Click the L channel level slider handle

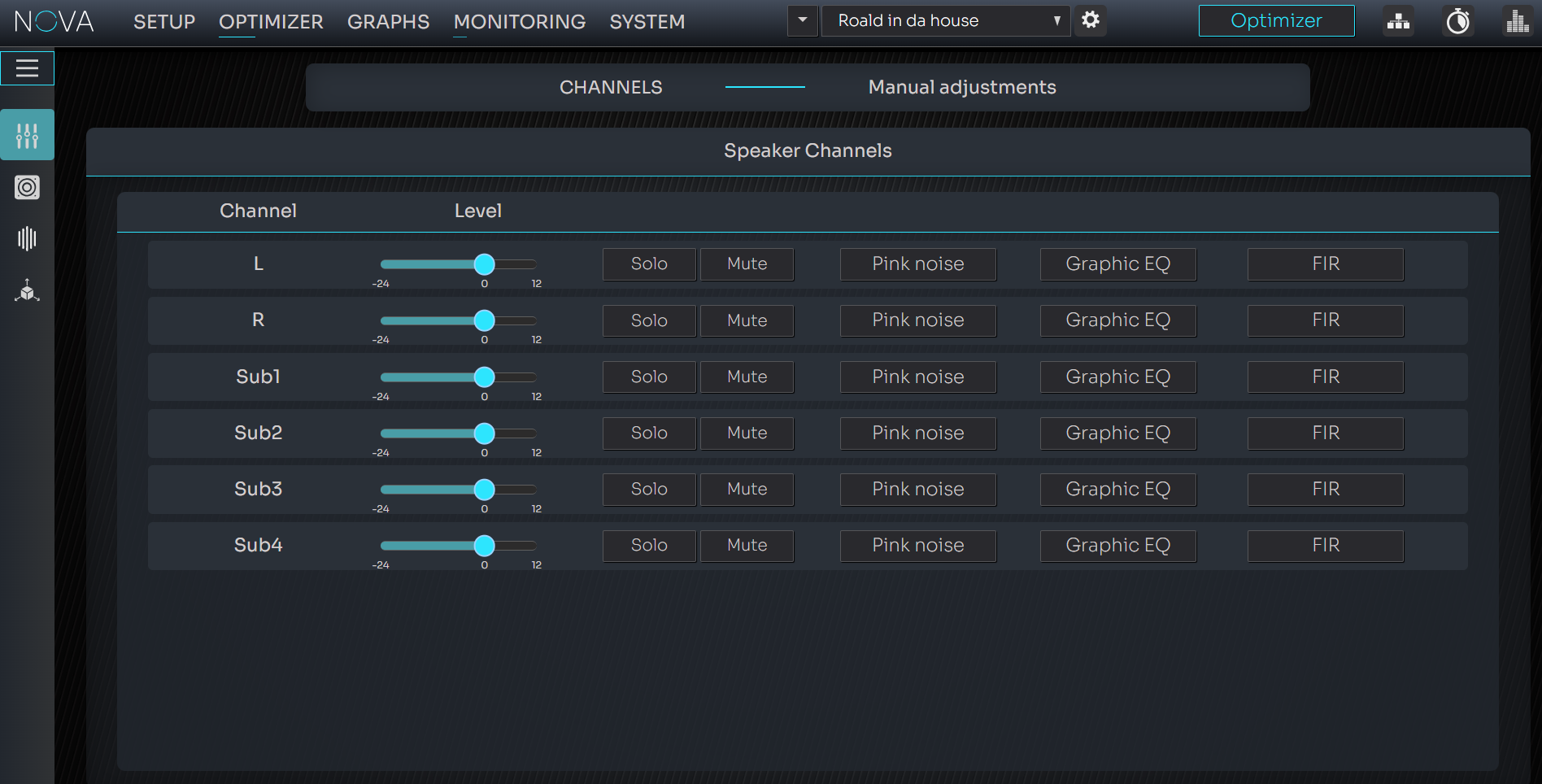484,264
